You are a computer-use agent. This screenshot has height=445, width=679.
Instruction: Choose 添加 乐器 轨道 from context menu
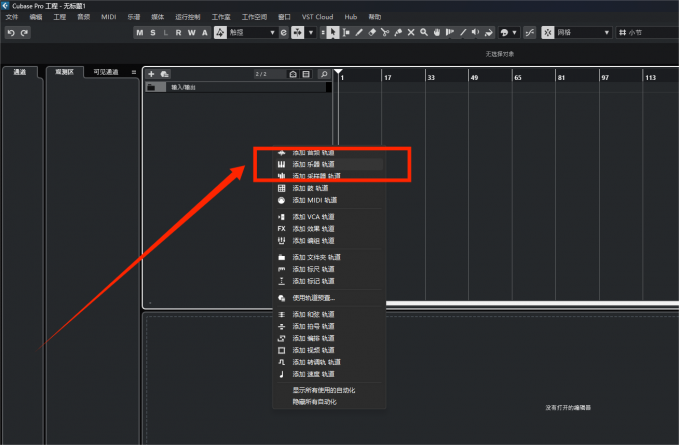click(x=329, y=164)
